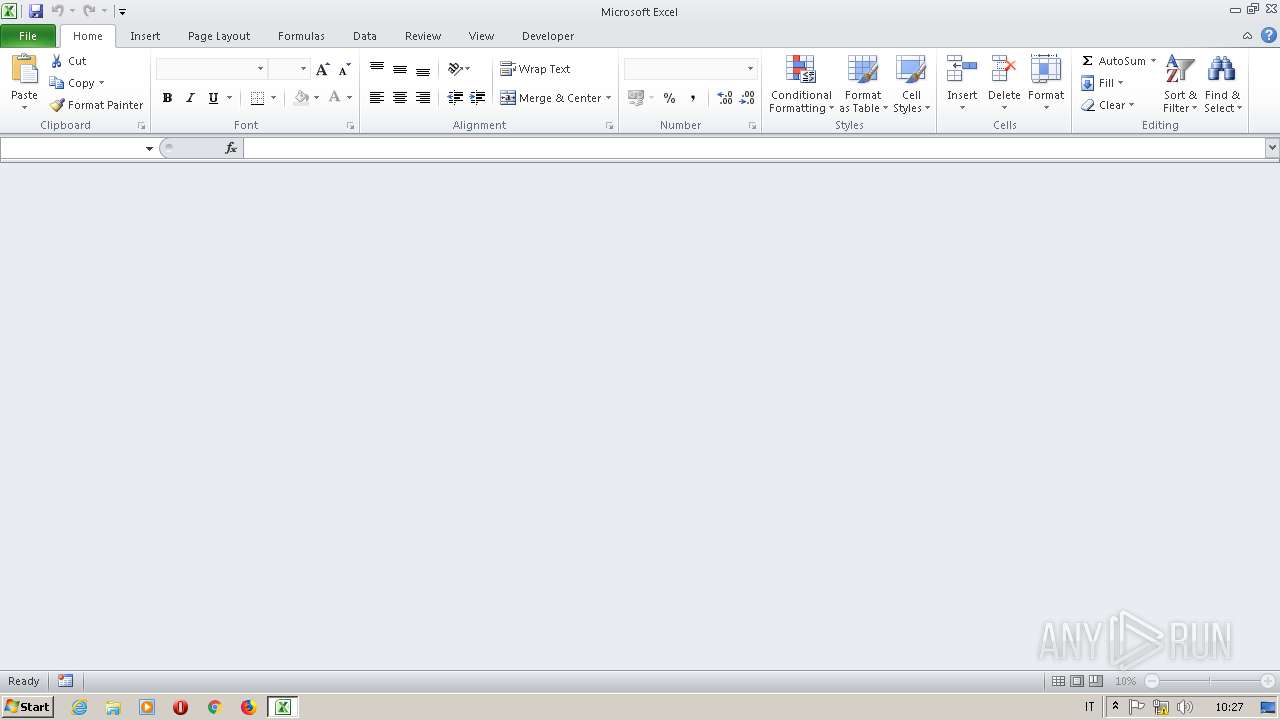Click the Increase Font Size icon
The height and width of the screenshot is (720, 1280).
point(322,69)
